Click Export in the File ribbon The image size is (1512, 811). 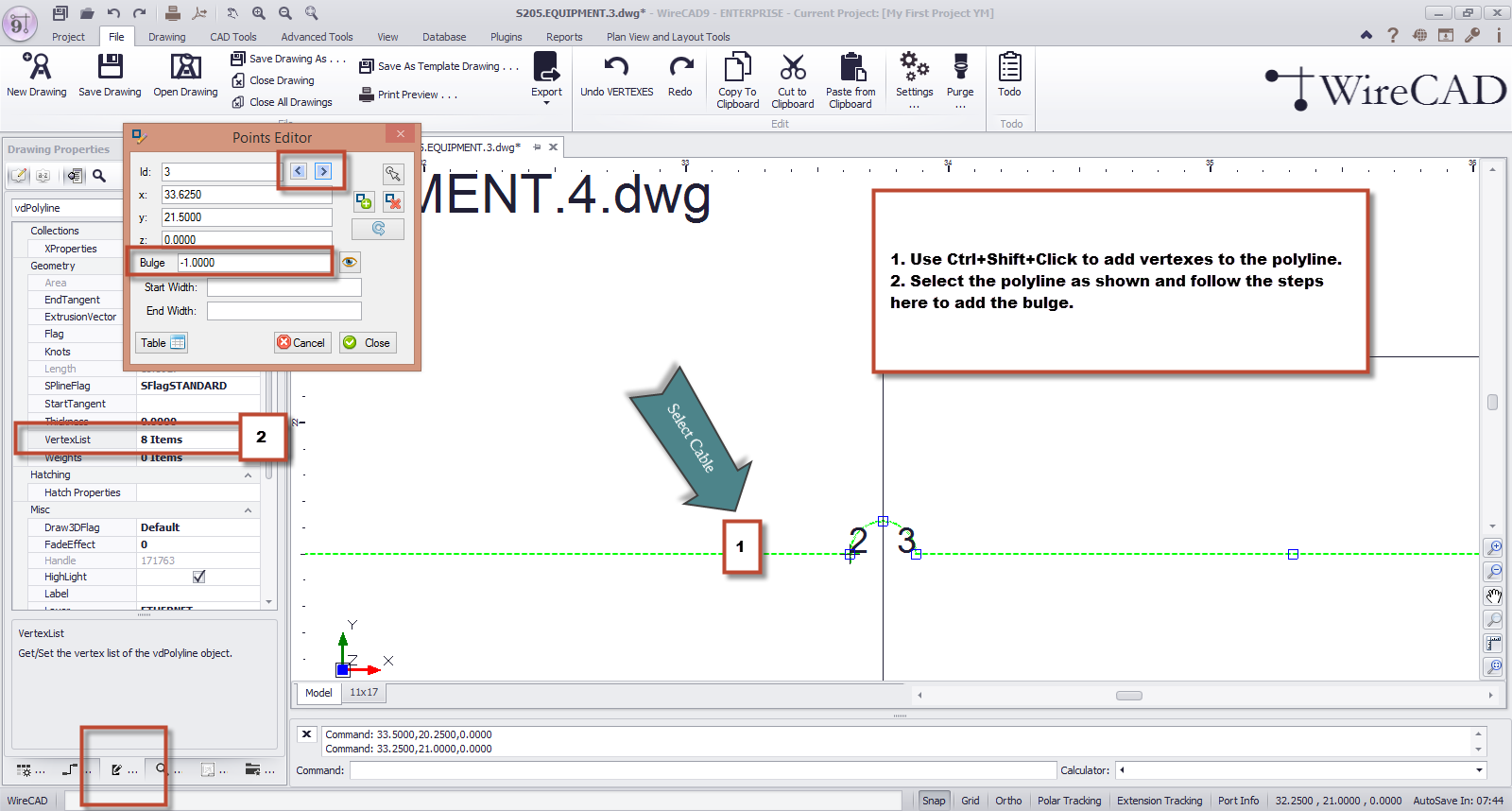tap(546, 76)
